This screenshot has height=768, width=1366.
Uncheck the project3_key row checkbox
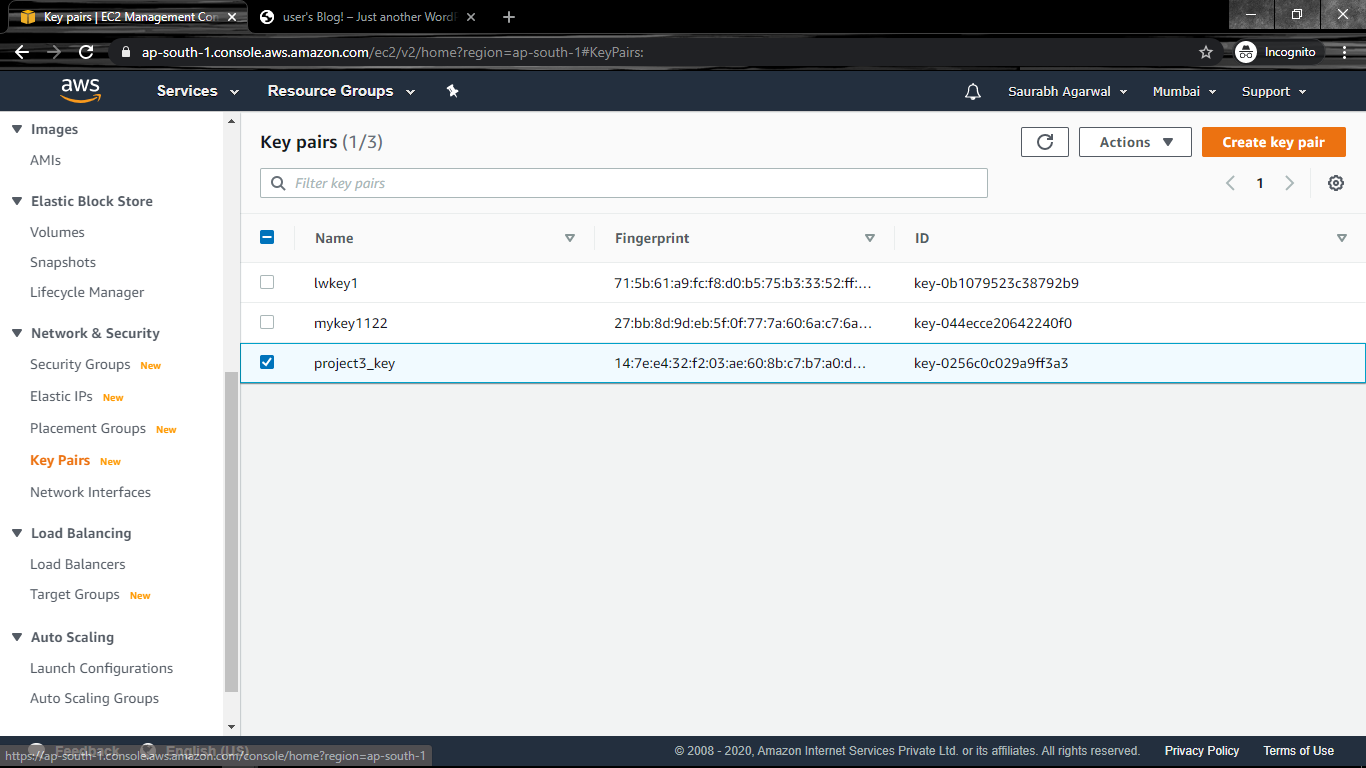267,363
